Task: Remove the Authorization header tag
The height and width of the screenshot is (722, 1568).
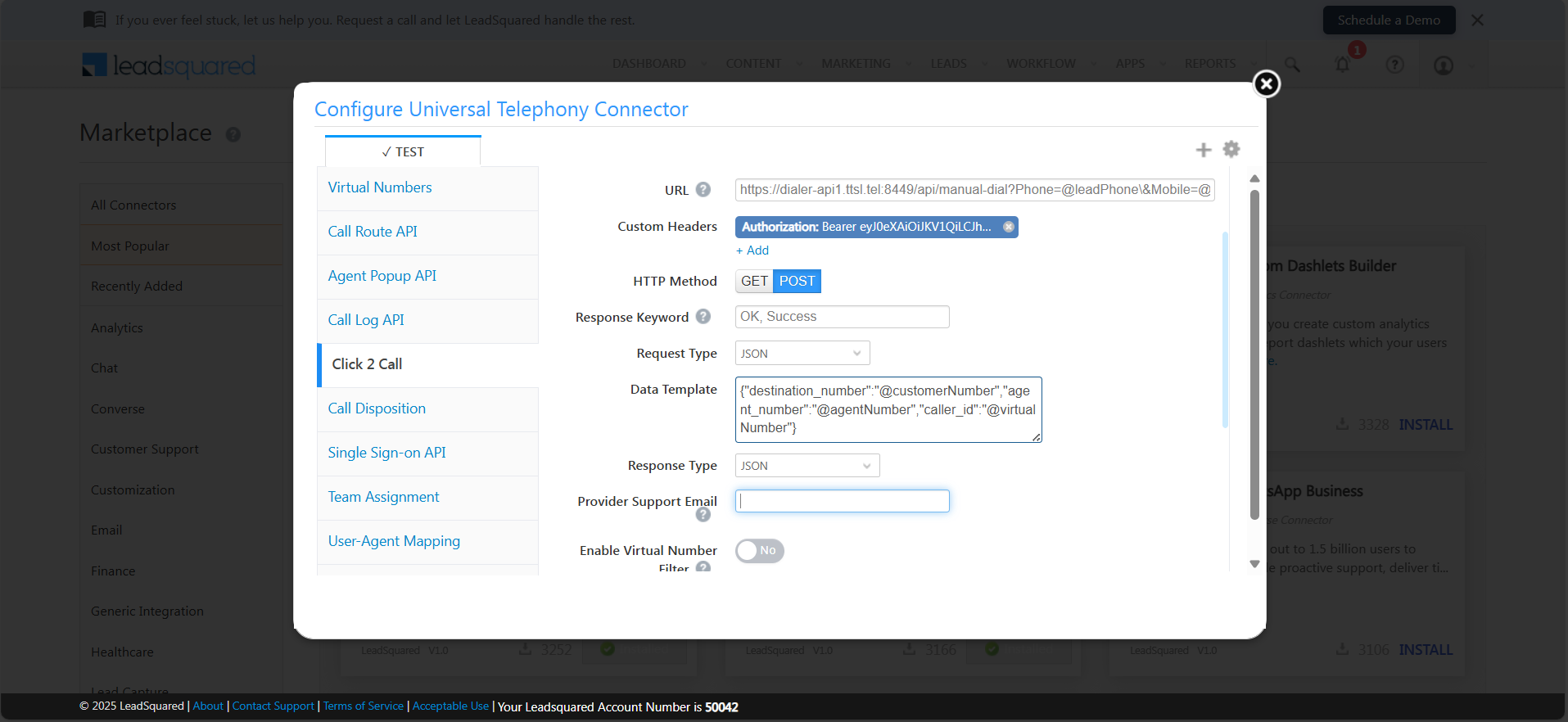Action: point(1009,227)
